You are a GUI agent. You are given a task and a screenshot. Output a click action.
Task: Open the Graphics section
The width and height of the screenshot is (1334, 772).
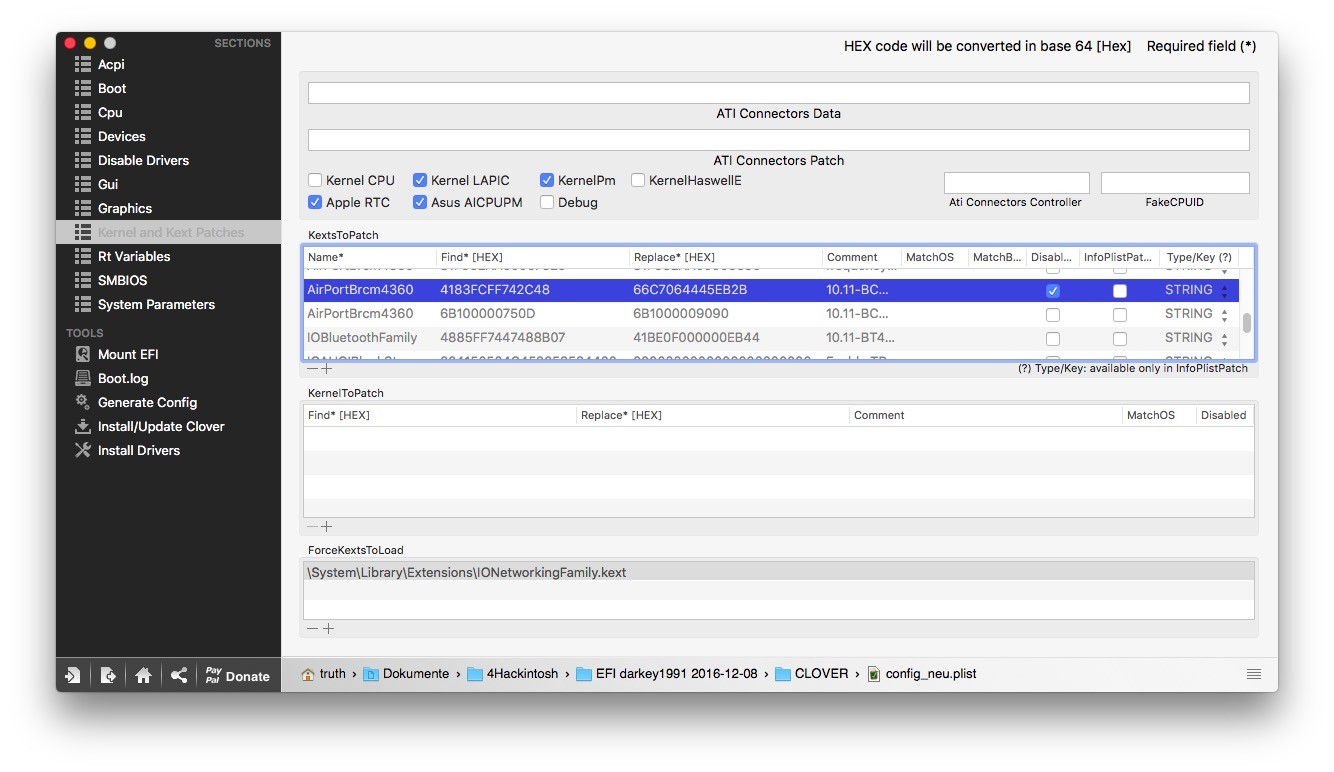point(125,208)
